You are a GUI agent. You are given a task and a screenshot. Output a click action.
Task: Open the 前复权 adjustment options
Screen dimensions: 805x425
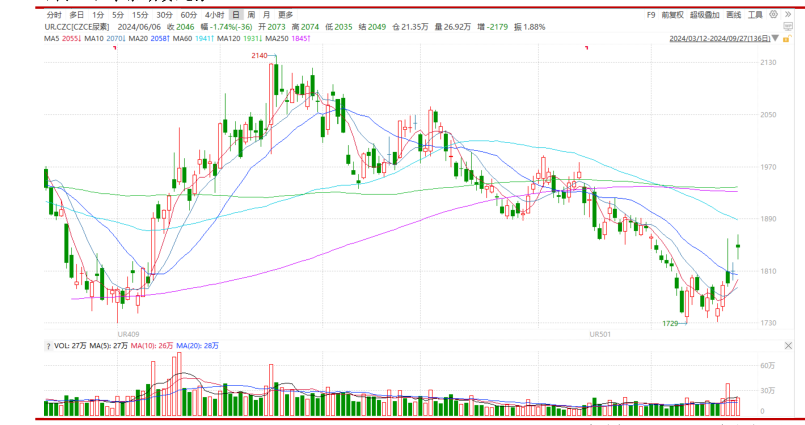671,15
